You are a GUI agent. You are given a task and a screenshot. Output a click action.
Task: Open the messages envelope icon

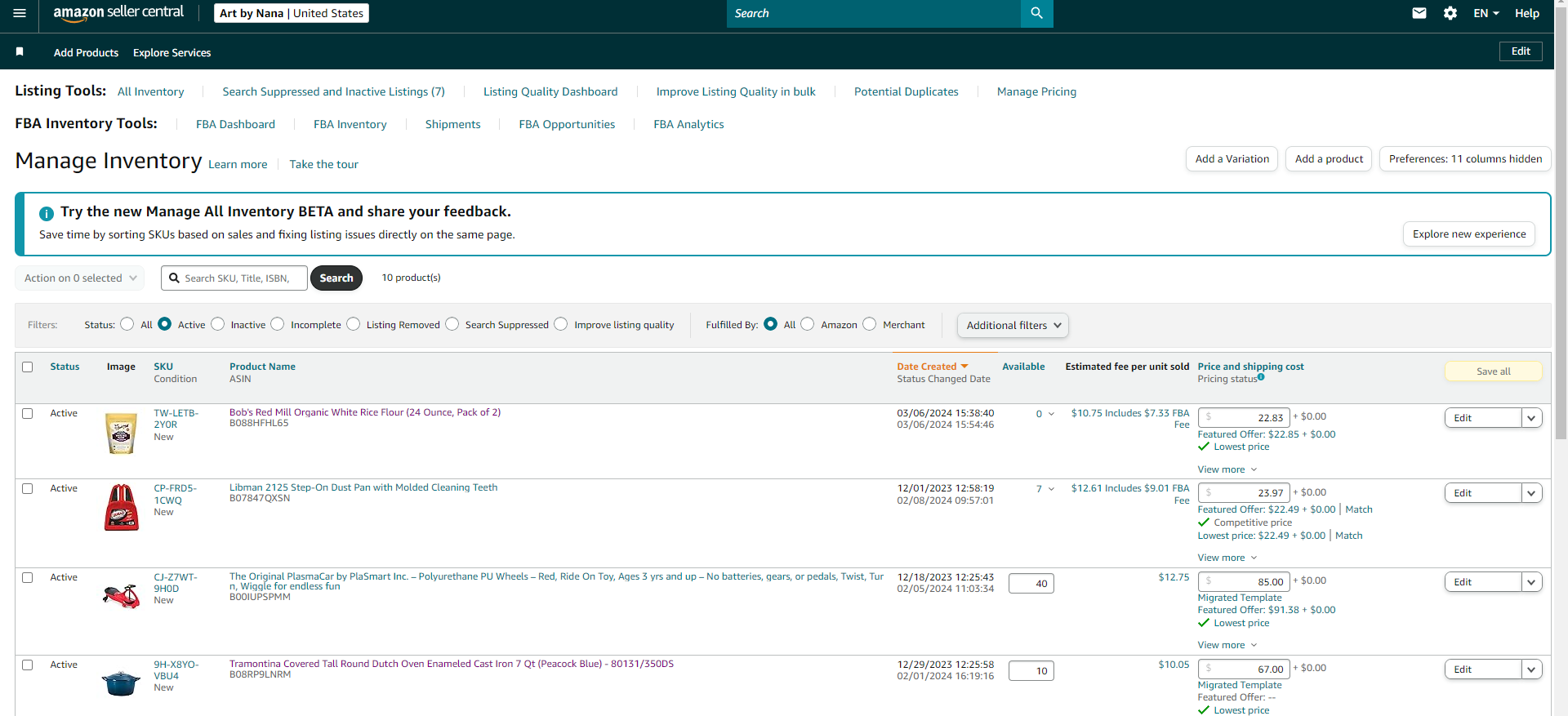tap(1419, 13)
